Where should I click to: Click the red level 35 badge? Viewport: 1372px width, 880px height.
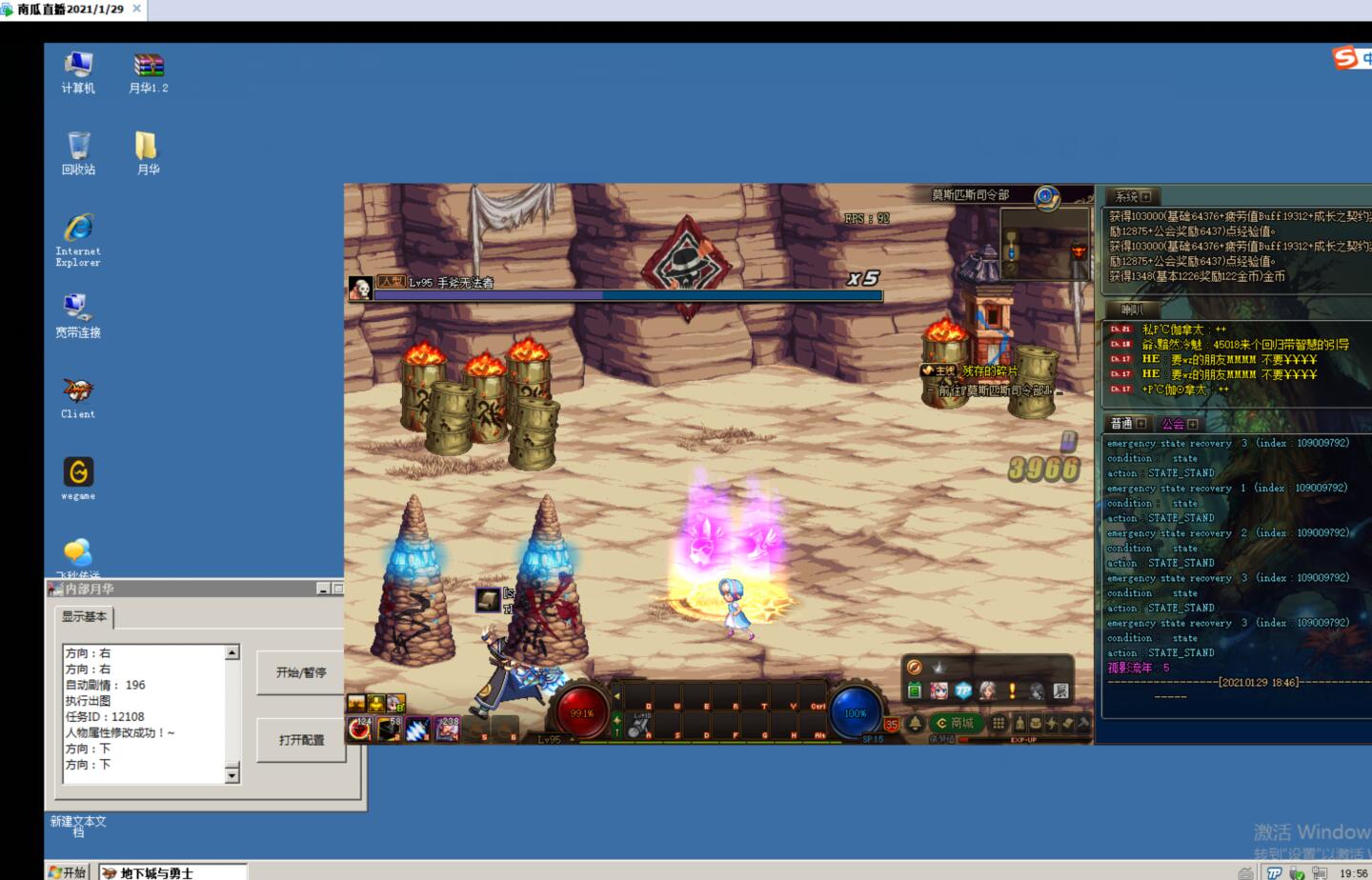pyautogui.click(x=891, y=725)
